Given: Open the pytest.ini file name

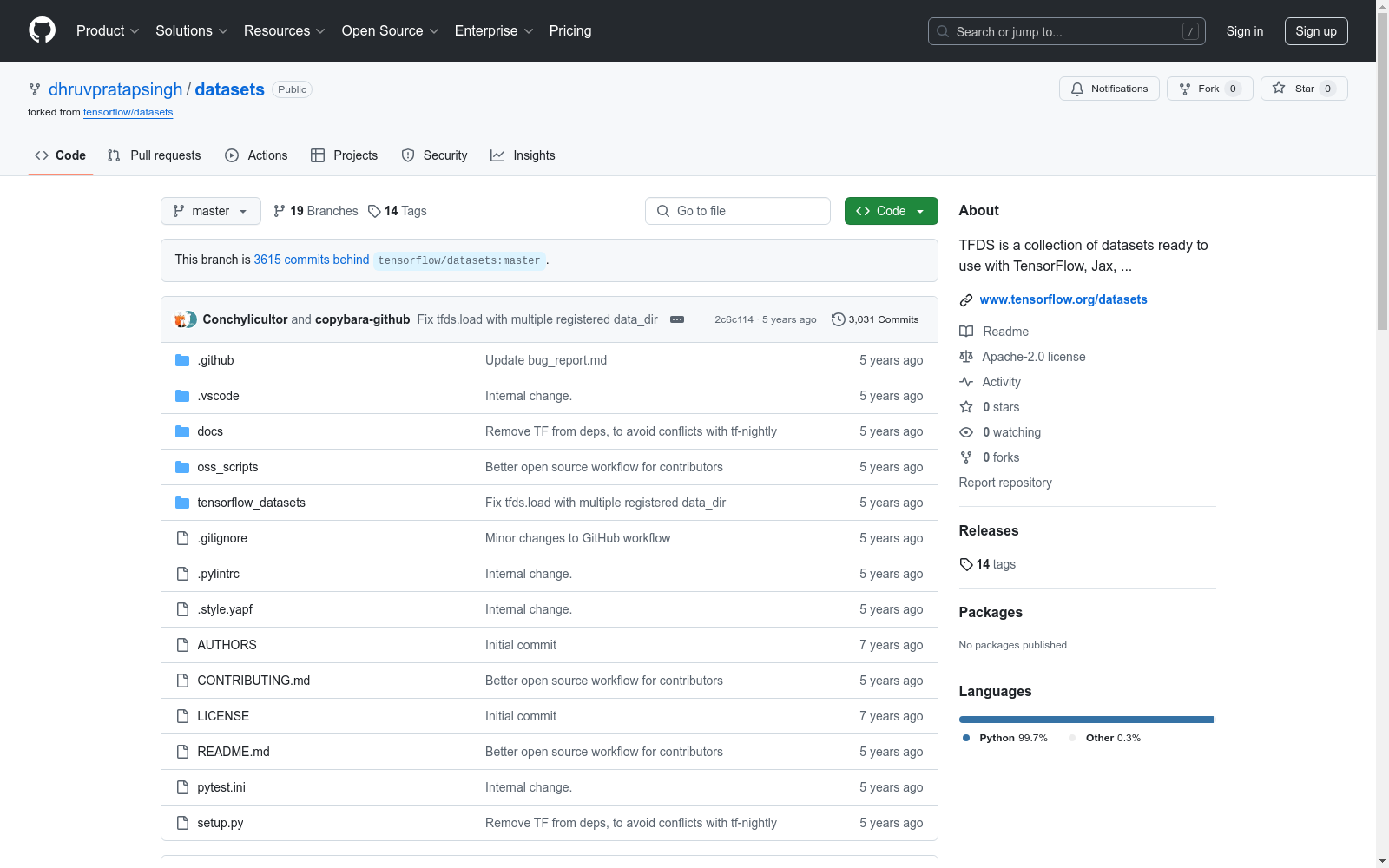Looking at the screenshot, I should 221,787.
